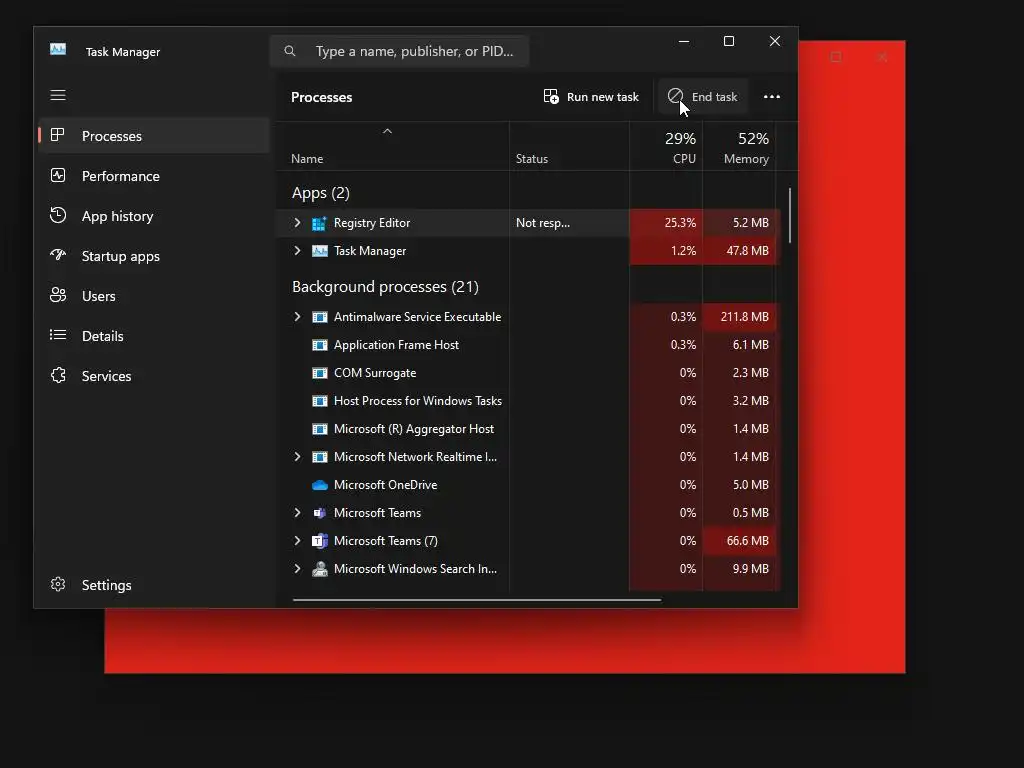Select the COM Surrogate row name
The image size is (1024, 768).
[375, 373]
